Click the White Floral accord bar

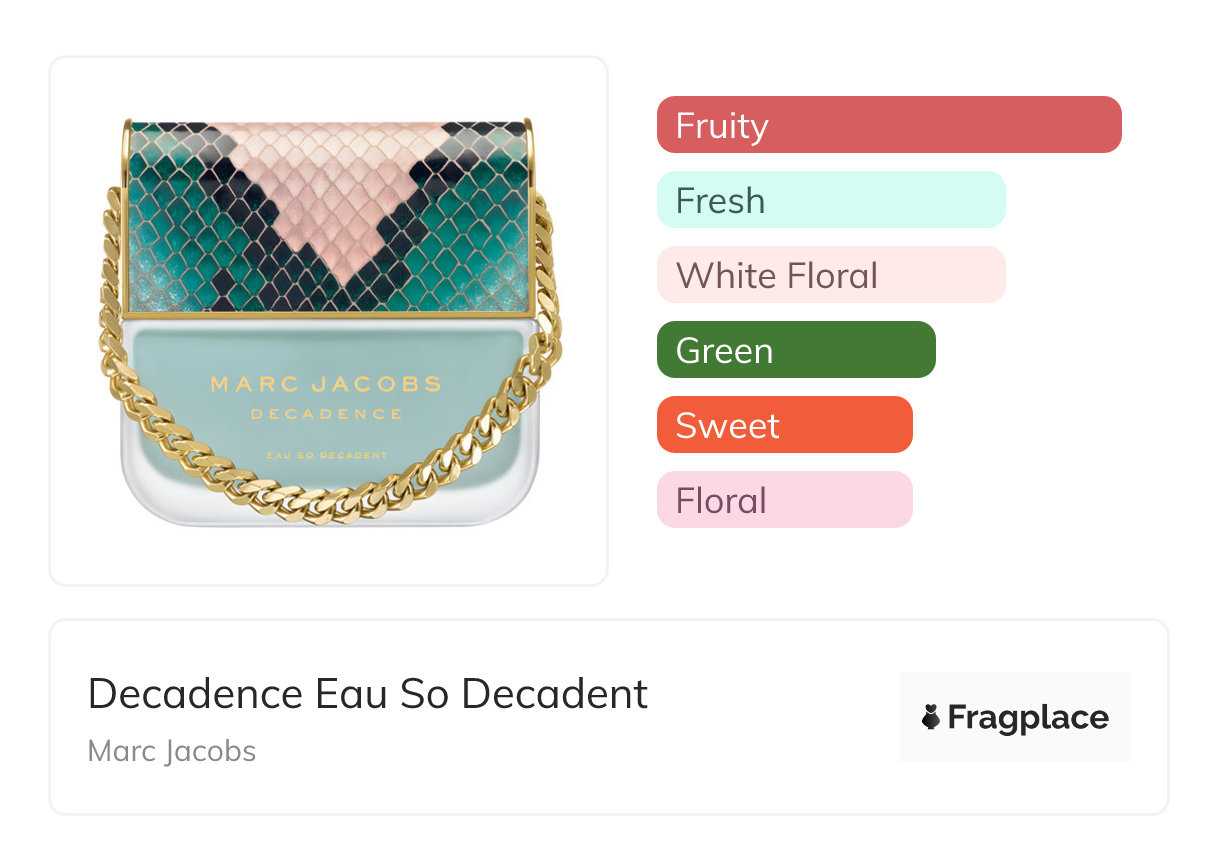[830, 275]
